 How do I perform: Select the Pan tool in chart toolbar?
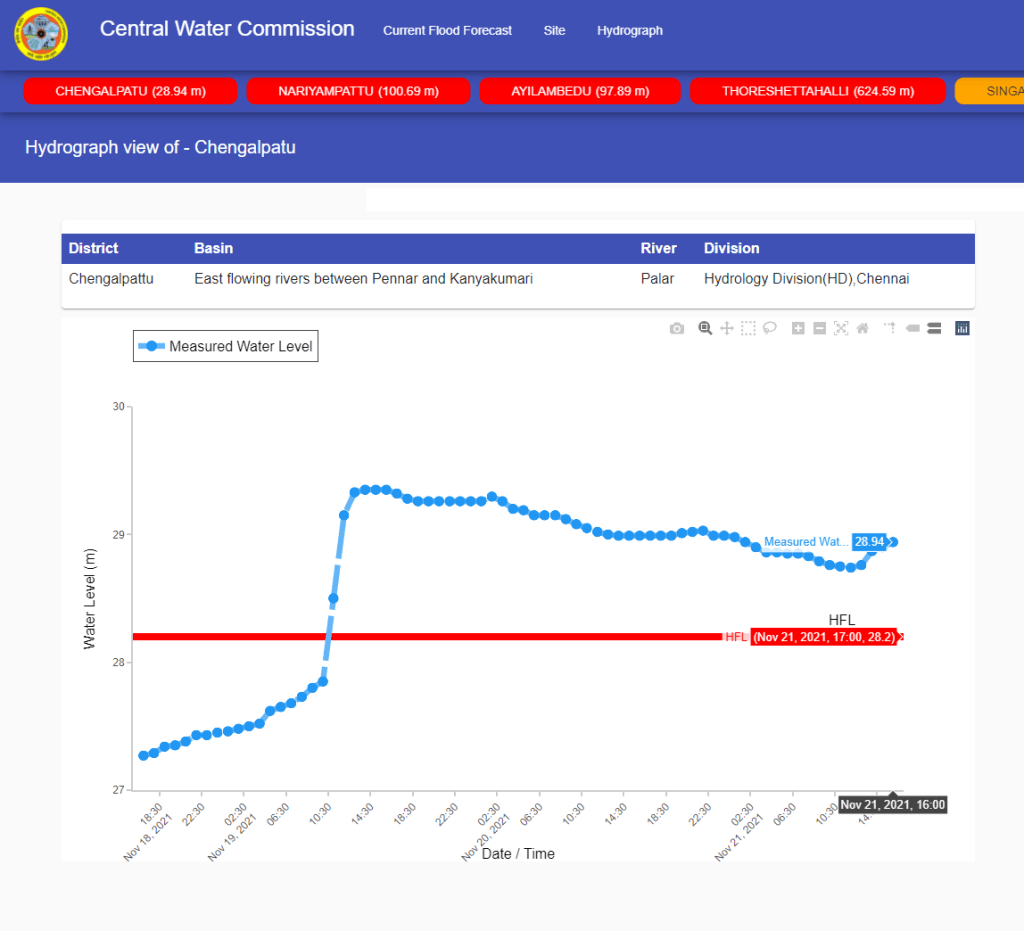tap(727, 328)
